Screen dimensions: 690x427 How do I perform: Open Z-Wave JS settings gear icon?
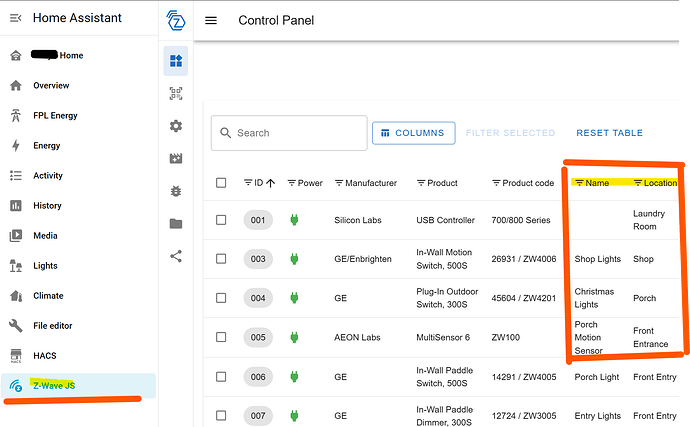click(176, 126)
